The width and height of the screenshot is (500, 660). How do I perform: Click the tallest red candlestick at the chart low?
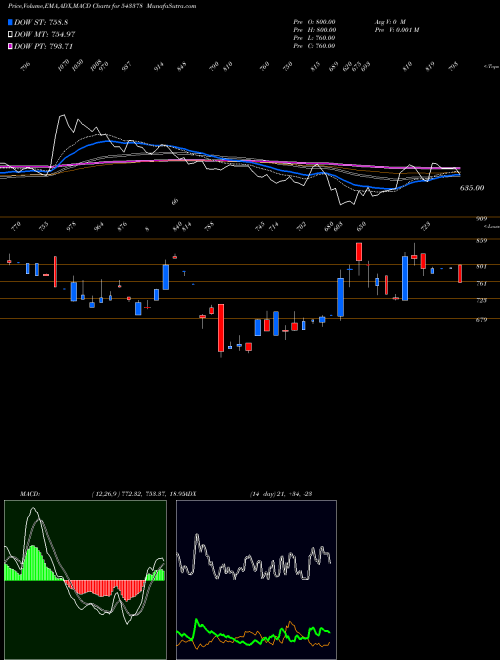coord(221,328)
